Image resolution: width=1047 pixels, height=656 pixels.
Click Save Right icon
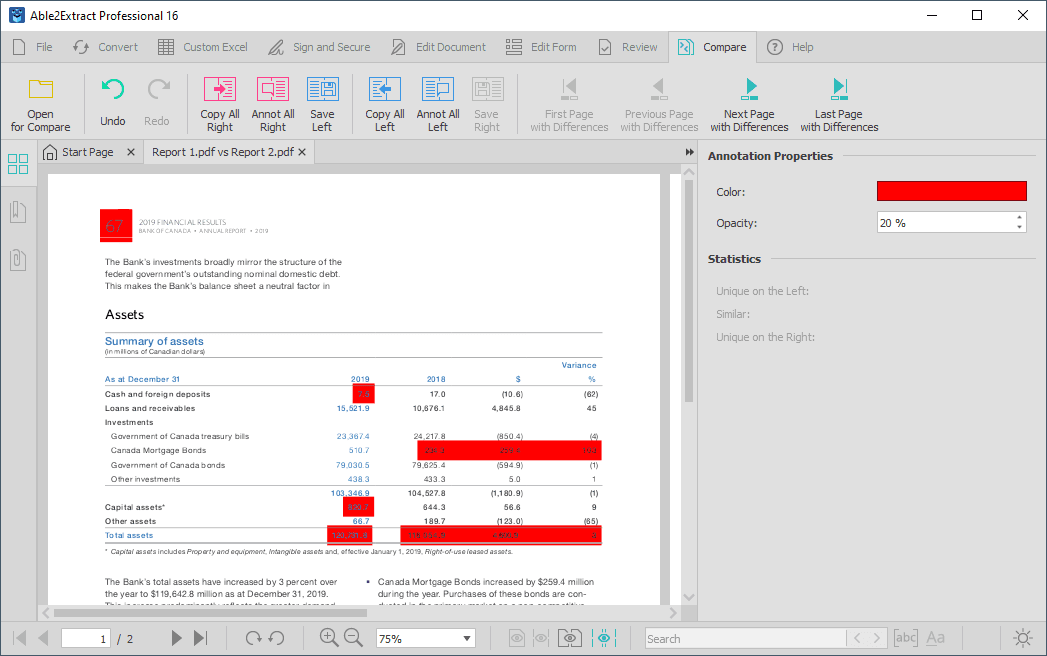click(487, 89)
